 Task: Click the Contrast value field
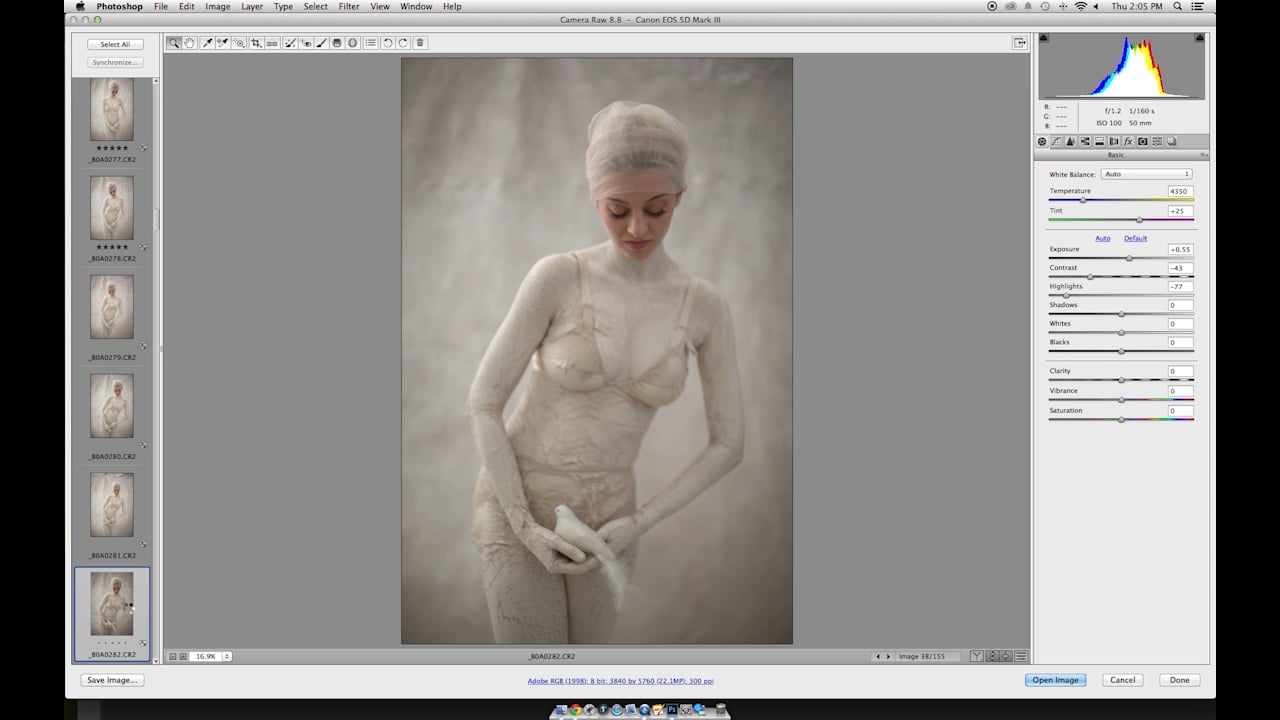pos(1180,268)
